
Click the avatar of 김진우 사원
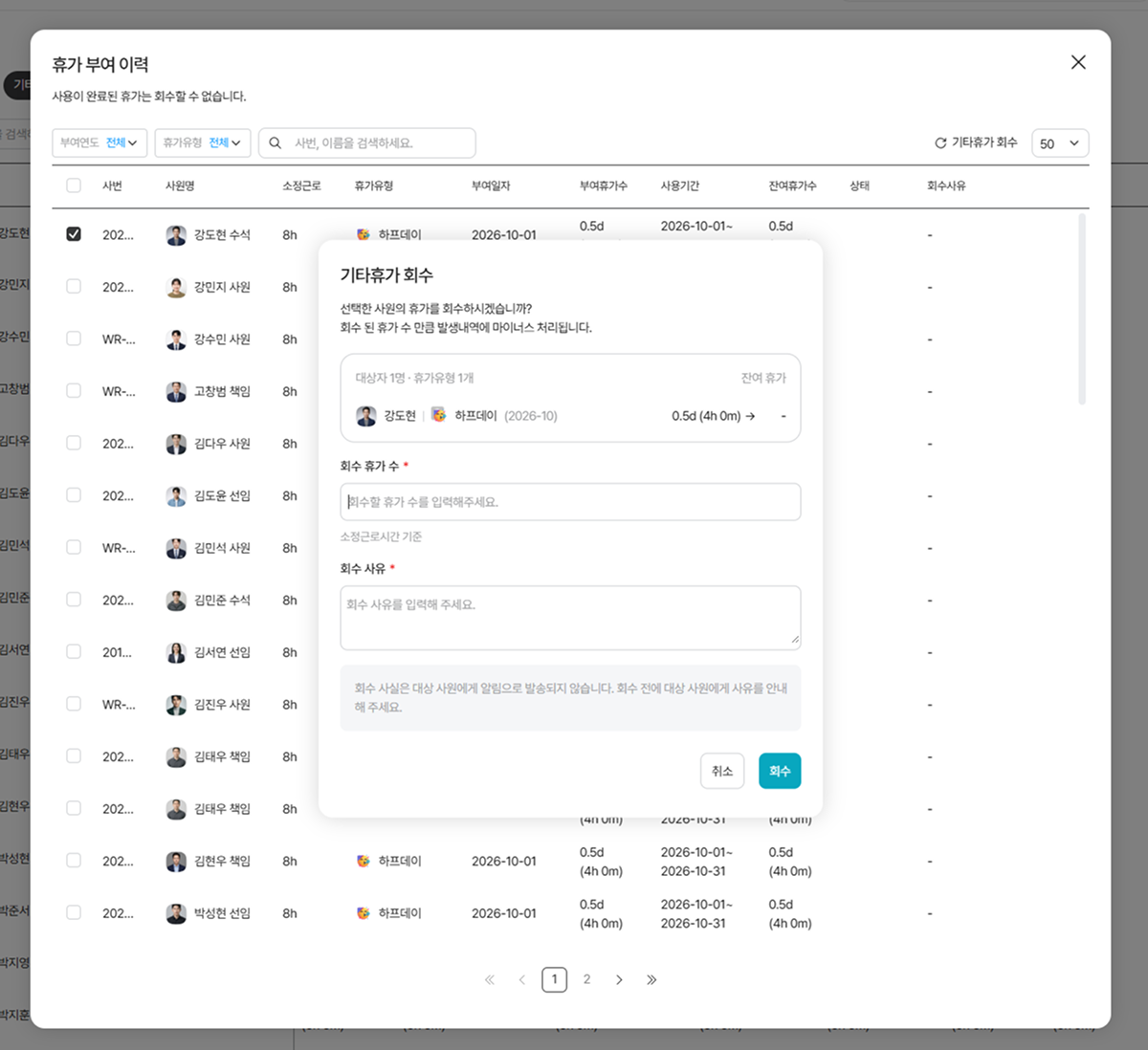click(176, 705)
